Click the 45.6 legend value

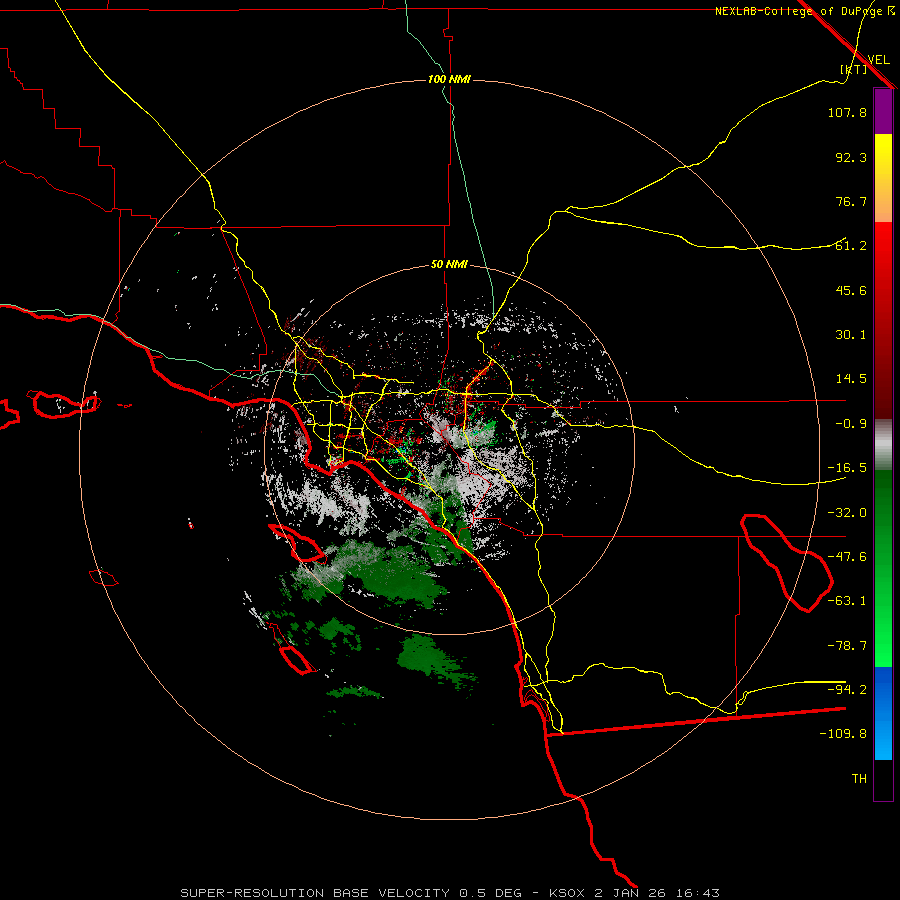click(x=851, y=290)
